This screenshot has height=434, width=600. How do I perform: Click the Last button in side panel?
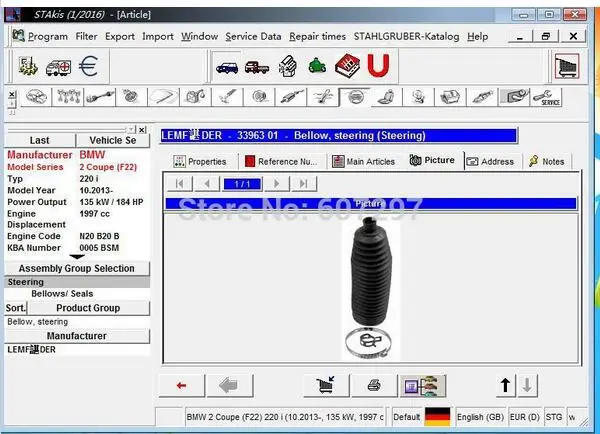[x=40, y=140]
